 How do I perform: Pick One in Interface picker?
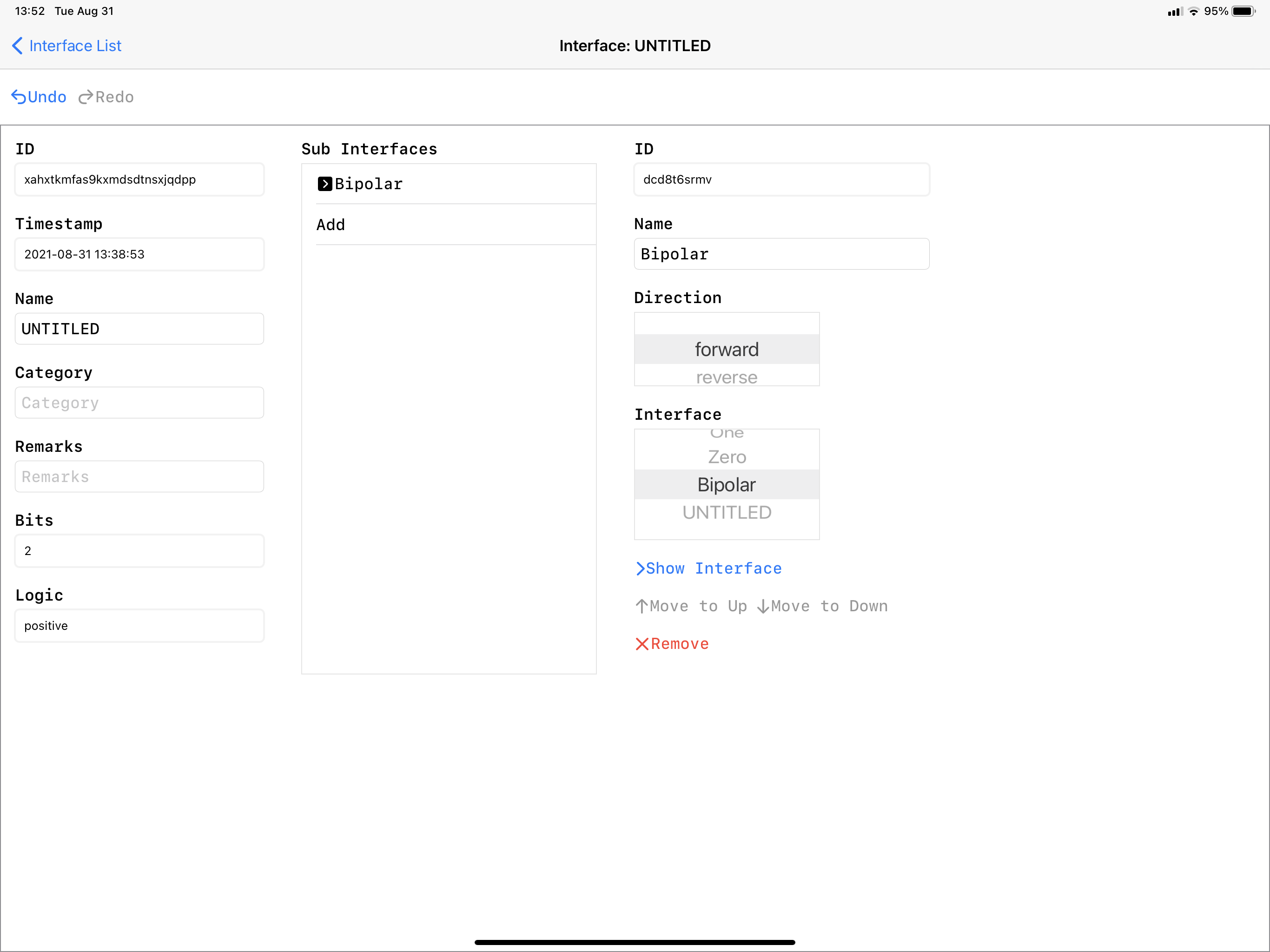pos(727,434)
